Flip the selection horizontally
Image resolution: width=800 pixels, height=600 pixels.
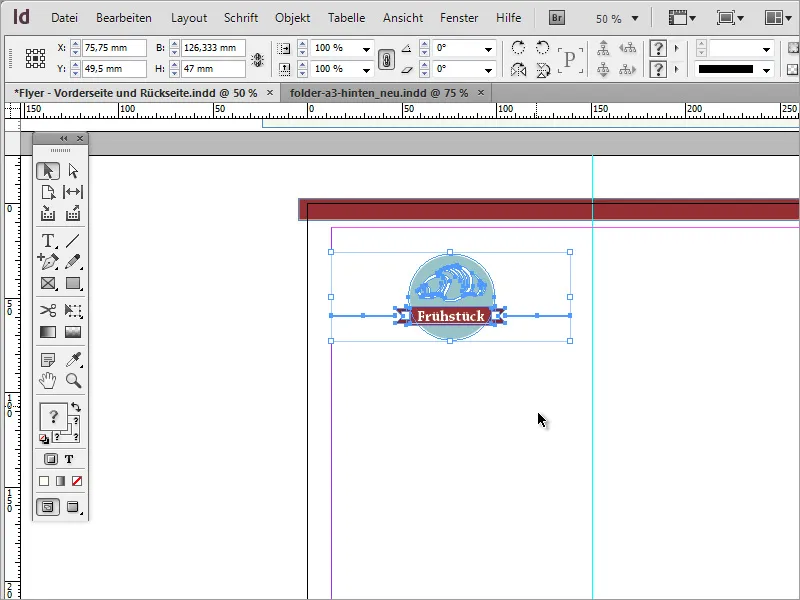(518, 68)
